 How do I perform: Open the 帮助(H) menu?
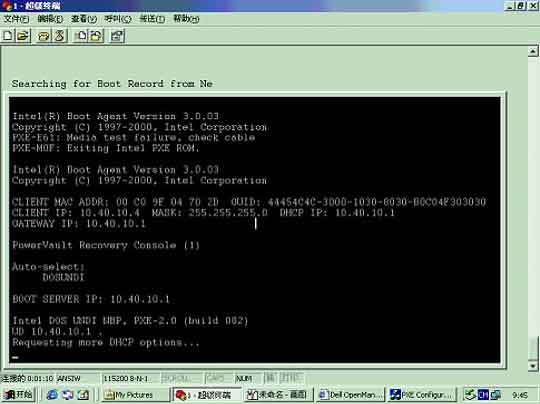tap(186, 19)
